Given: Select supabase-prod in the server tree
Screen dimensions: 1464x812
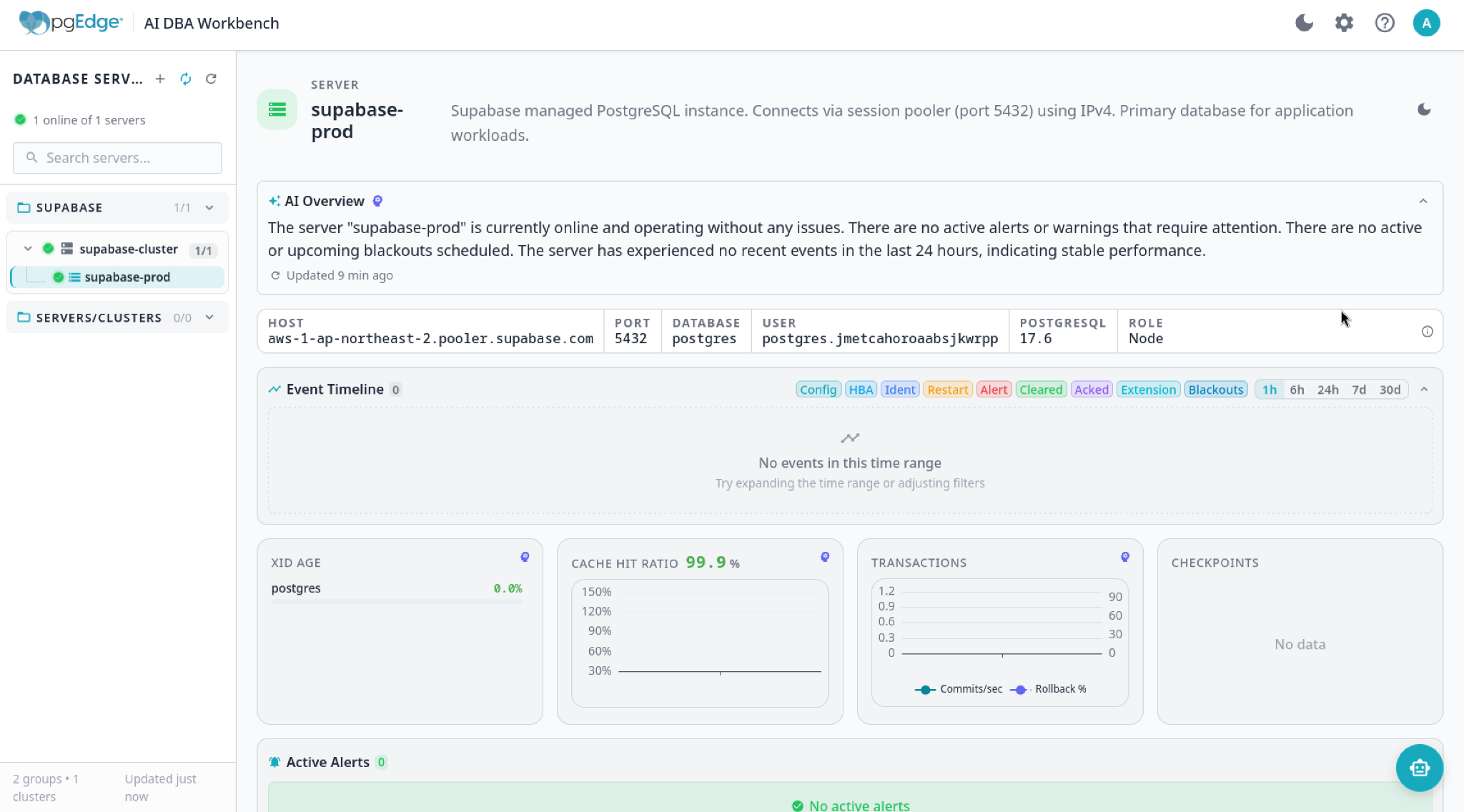Looking at the screenshot, I should coord(118,277).
